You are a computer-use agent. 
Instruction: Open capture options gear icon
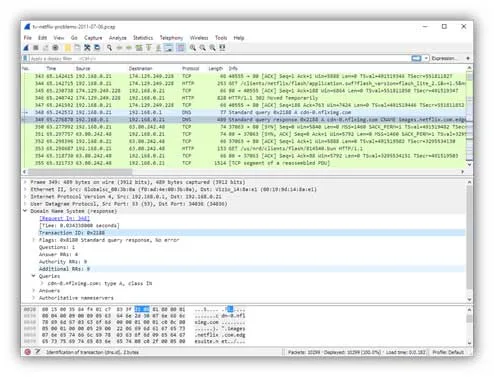(55, 48)
